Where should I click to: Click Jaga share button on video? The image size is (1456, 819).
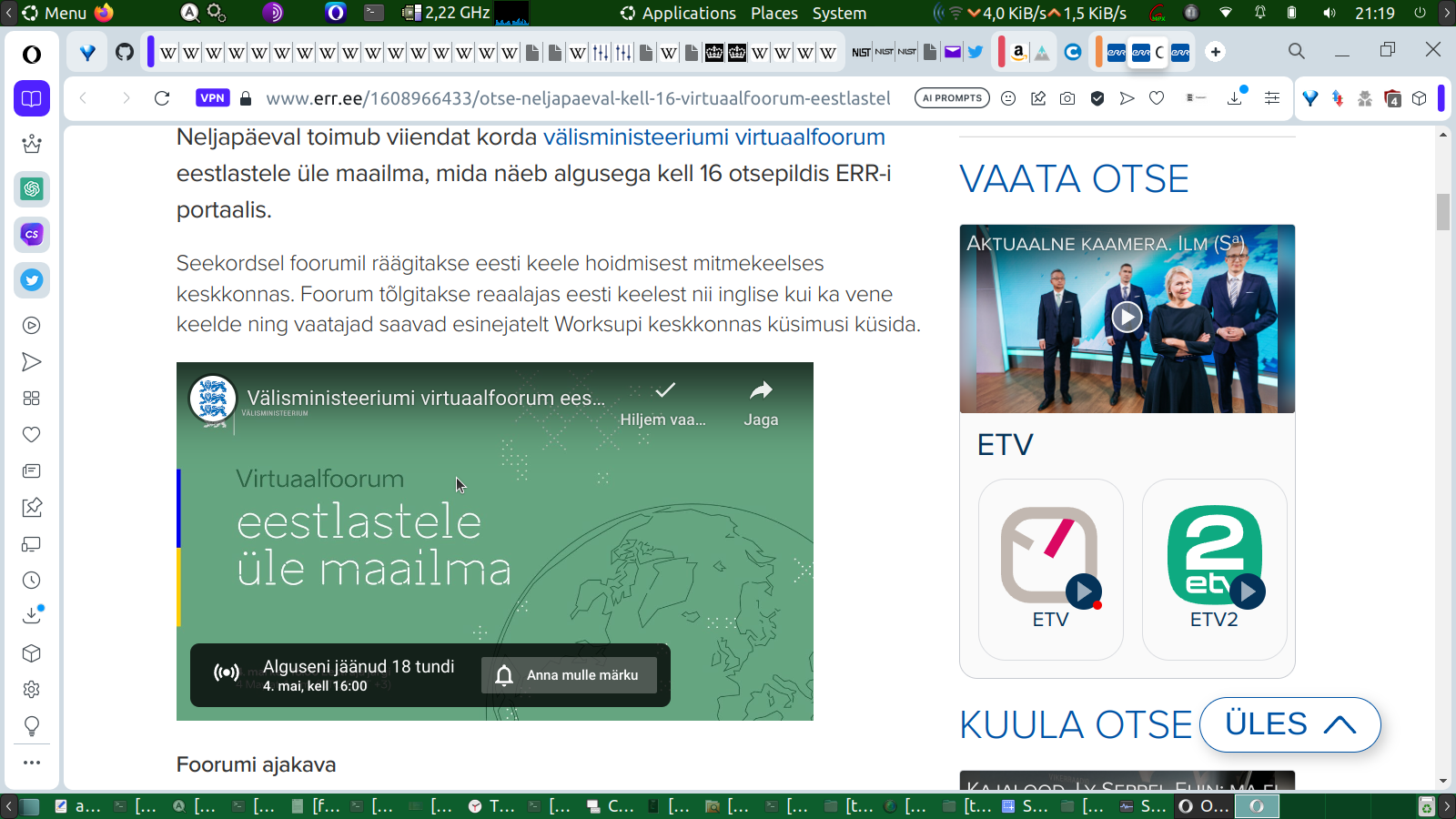[761, 403]
